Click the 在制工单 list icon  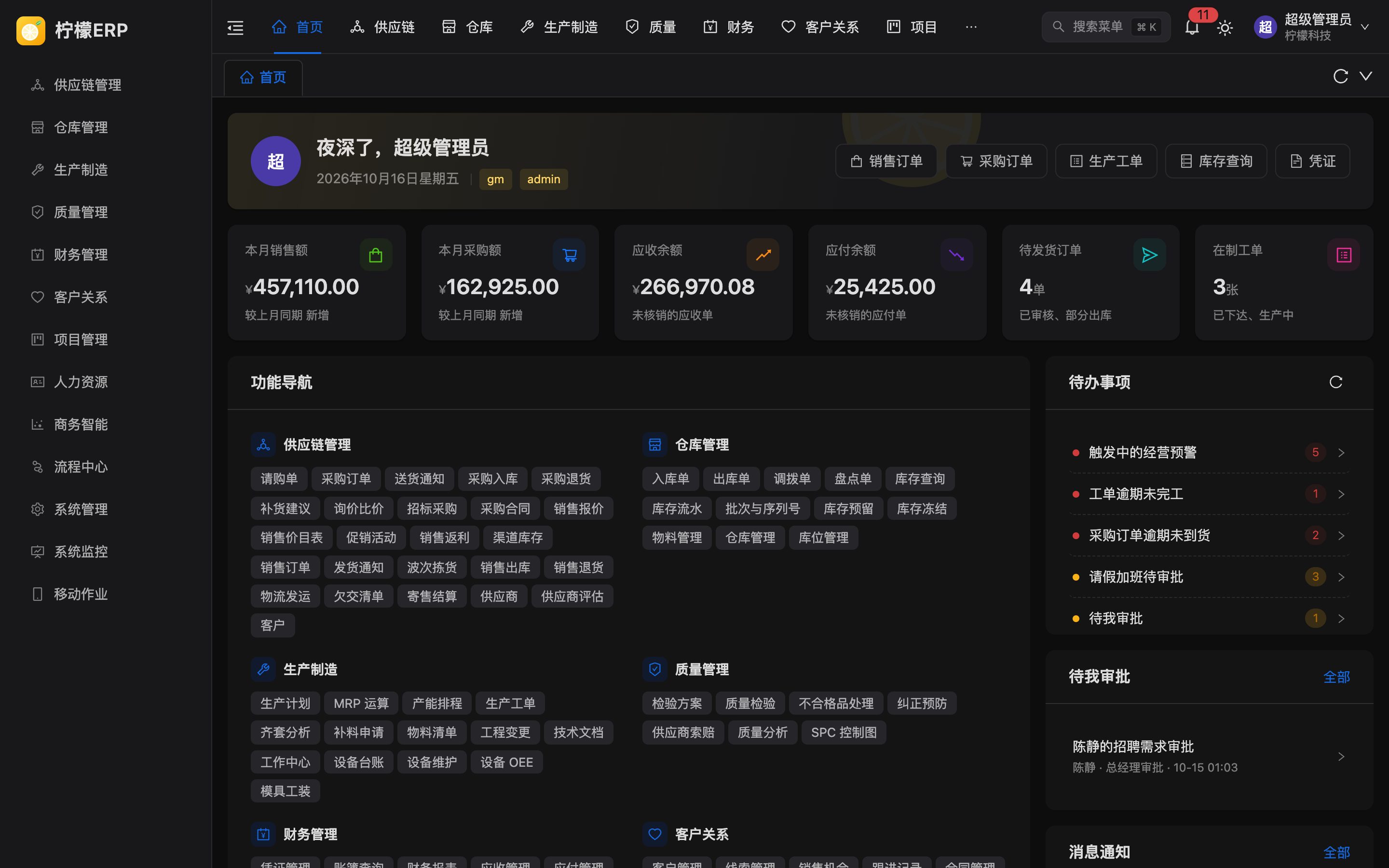pos(1344,255)
